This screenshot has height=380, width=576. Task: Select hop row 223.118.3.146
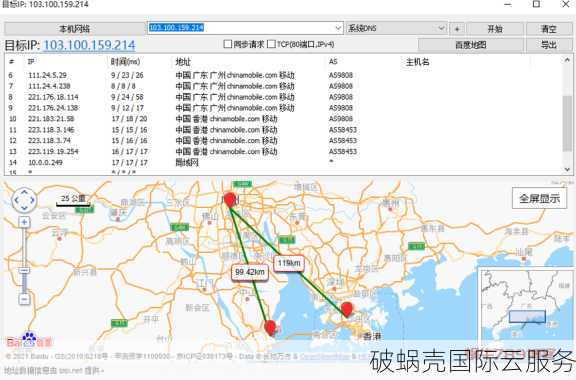click(283, 130)
